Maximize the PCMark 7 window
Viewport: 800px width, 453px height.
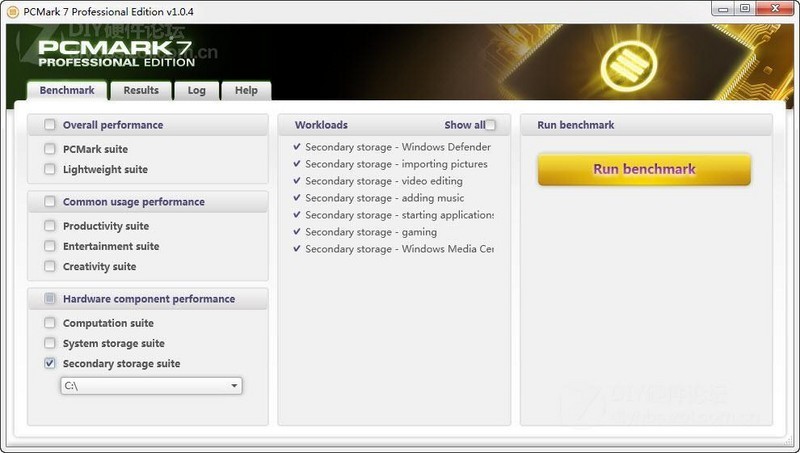tap(745, 9)
